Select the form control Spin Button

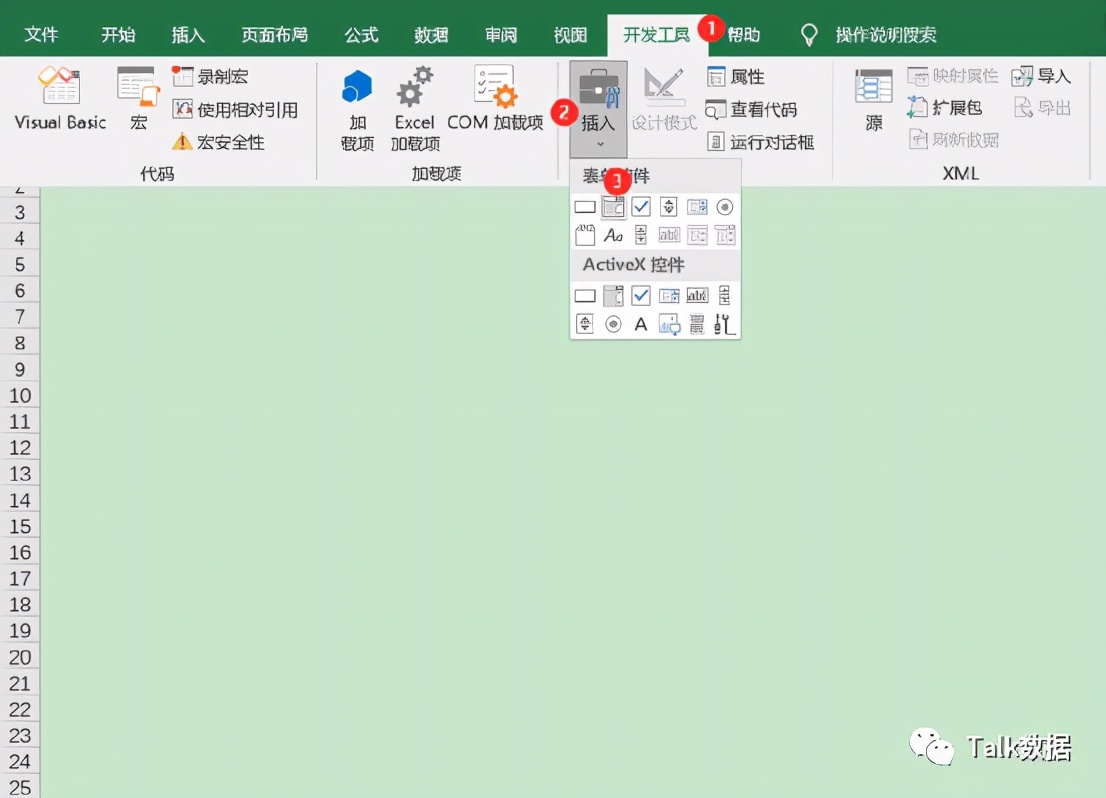[669, 207]
